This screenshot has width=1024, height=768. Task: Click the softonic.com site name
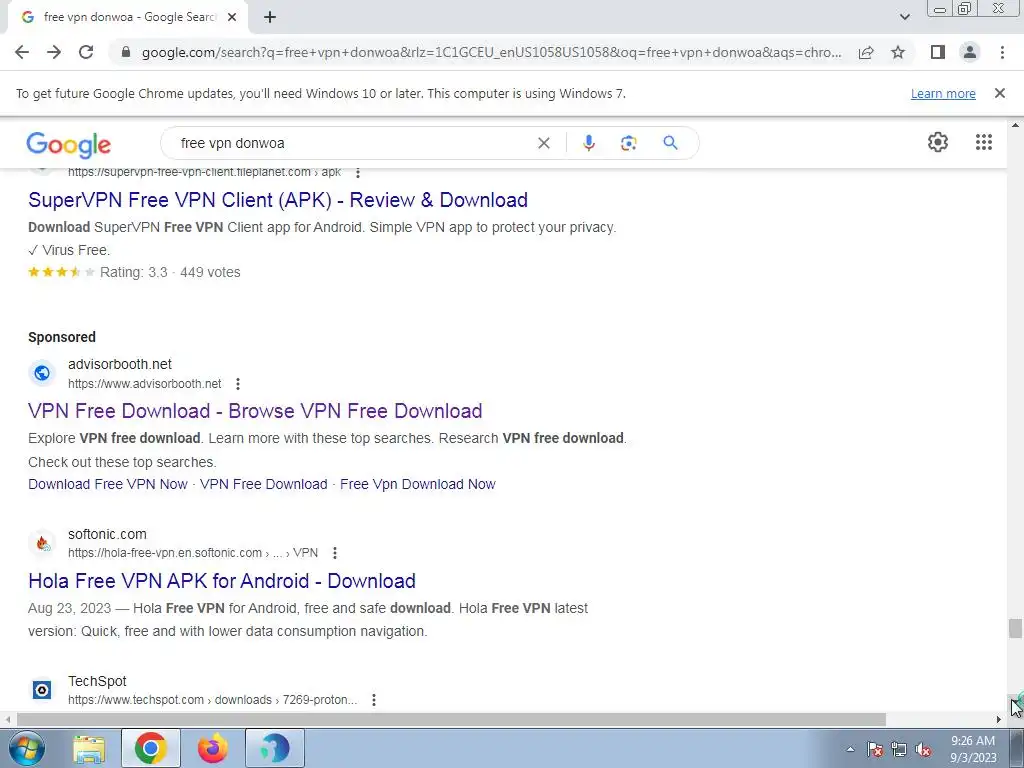pos(107,534)
